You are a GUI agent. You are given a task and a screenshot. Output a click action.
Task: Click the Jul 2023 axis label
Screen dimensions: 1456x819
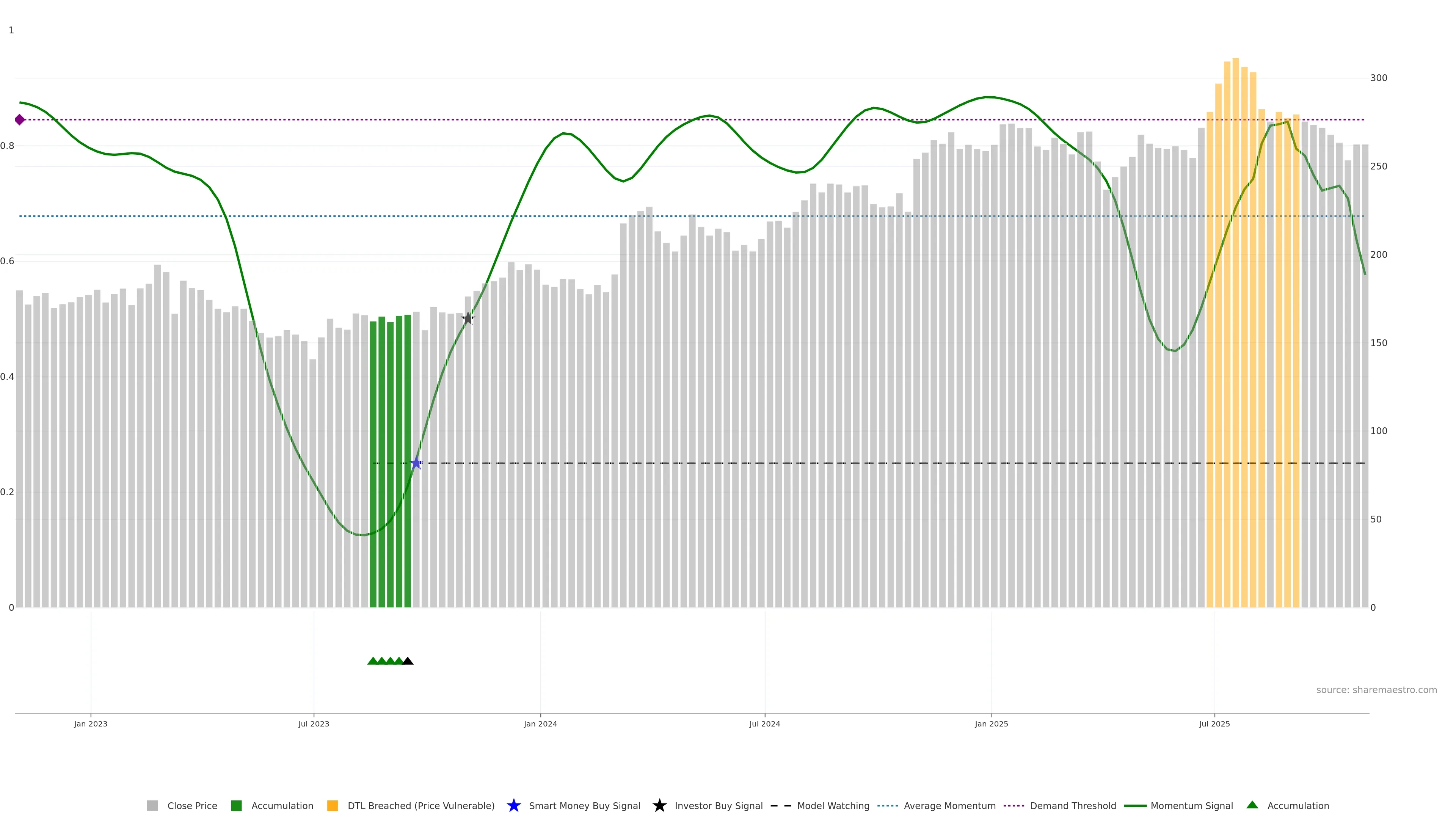click(x=314, y=724)
